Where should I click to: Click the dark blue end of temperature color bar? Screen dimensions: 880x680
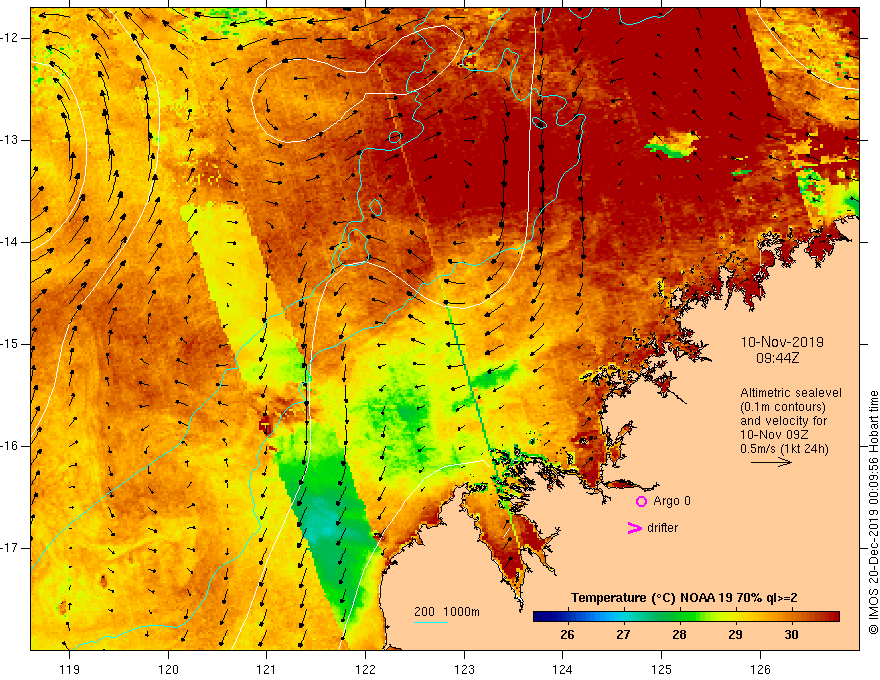[543, 617]
